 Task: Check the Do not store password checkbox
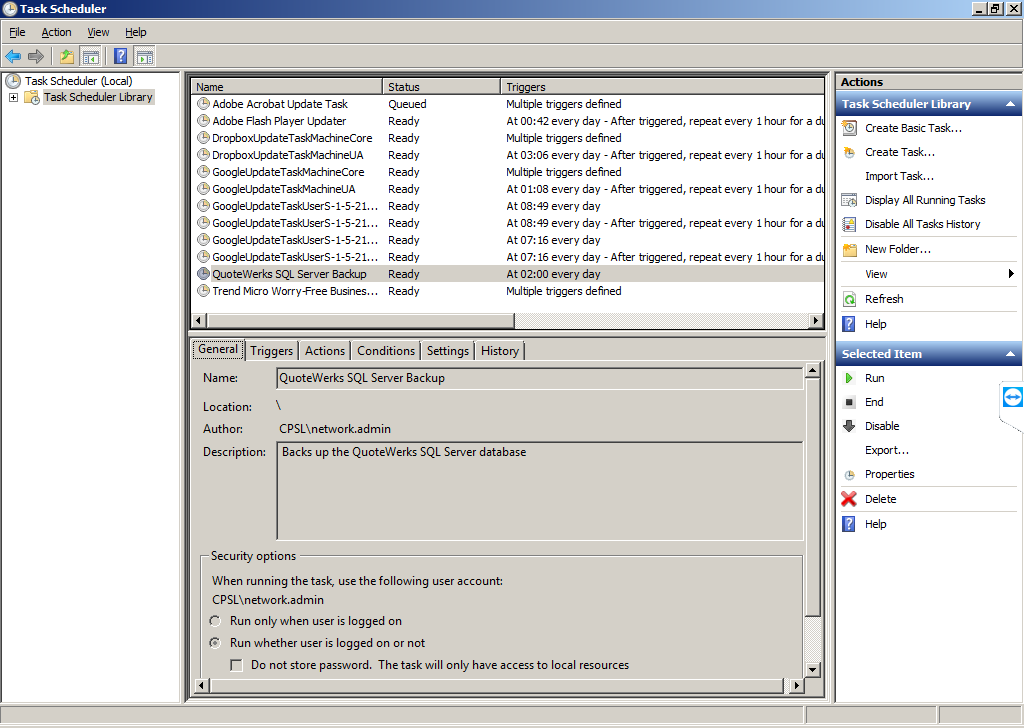click(236, 665)
